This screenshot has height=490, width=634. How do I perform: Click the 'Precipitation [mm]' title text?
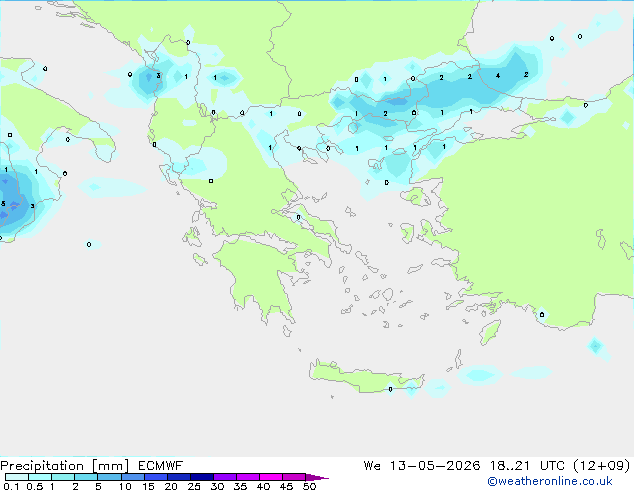(65, 466)
